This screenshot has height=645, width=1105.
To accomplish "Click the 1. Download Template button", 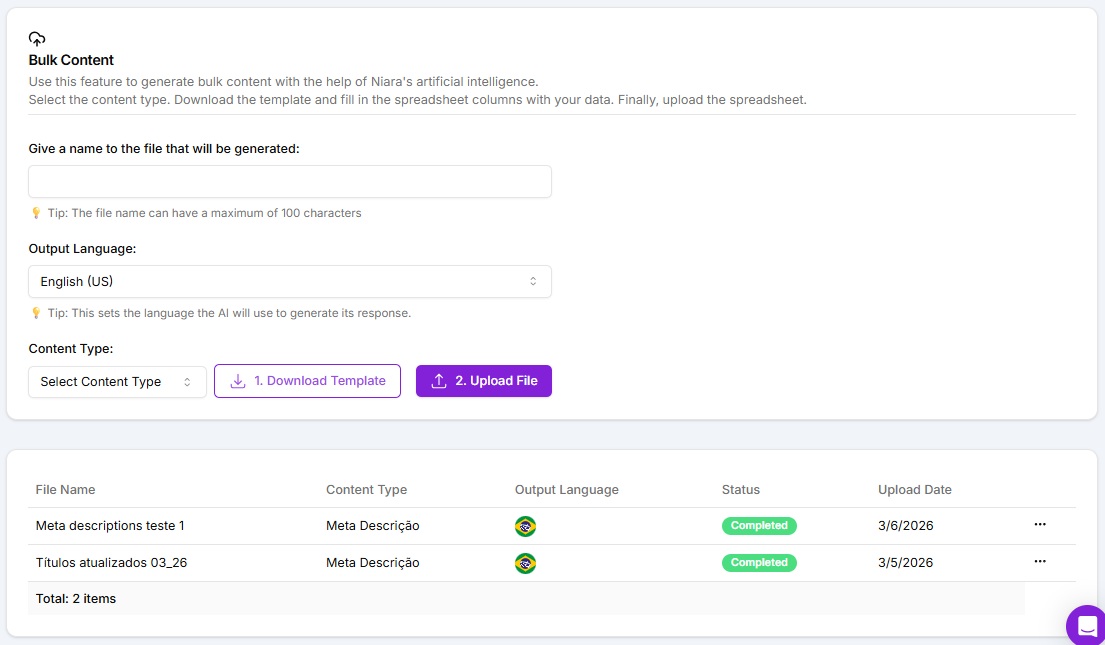I will click(x=307, y=381).
